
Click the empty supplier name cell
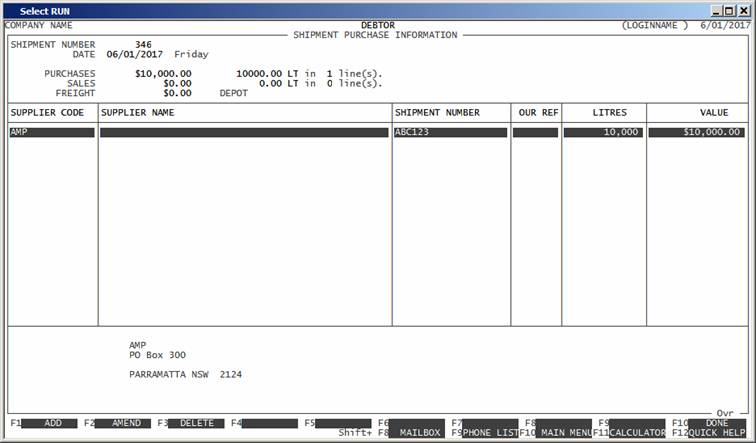[244, 132]
